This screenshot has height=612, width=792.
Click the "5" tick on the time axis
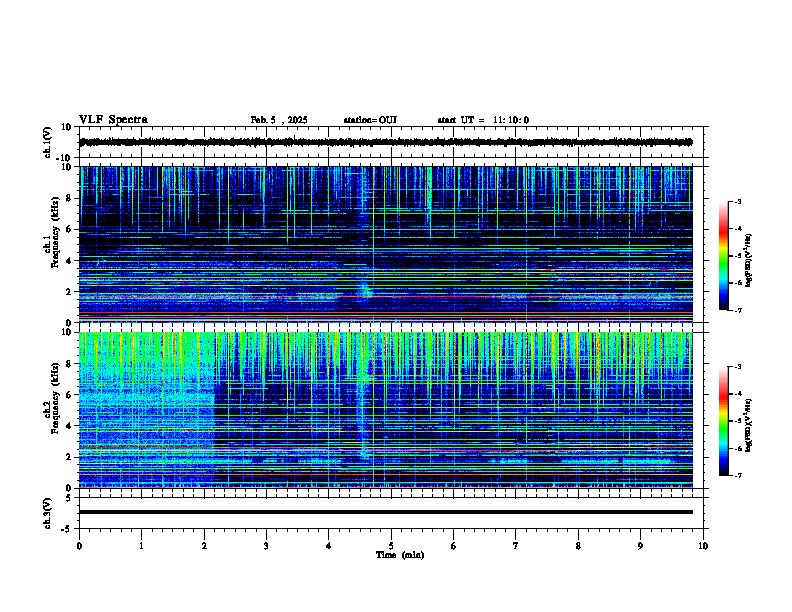click(x=391, y=546)
